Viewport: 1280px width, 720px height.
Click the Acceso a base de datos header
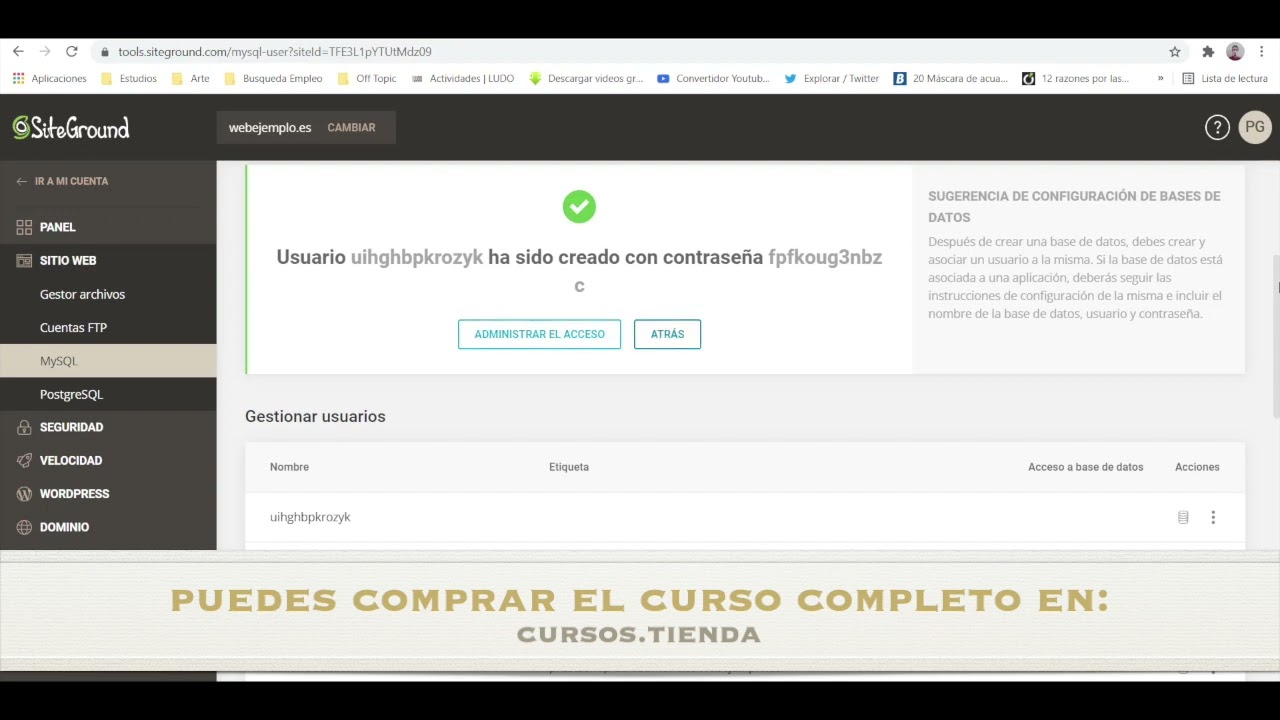point(1085,467)
